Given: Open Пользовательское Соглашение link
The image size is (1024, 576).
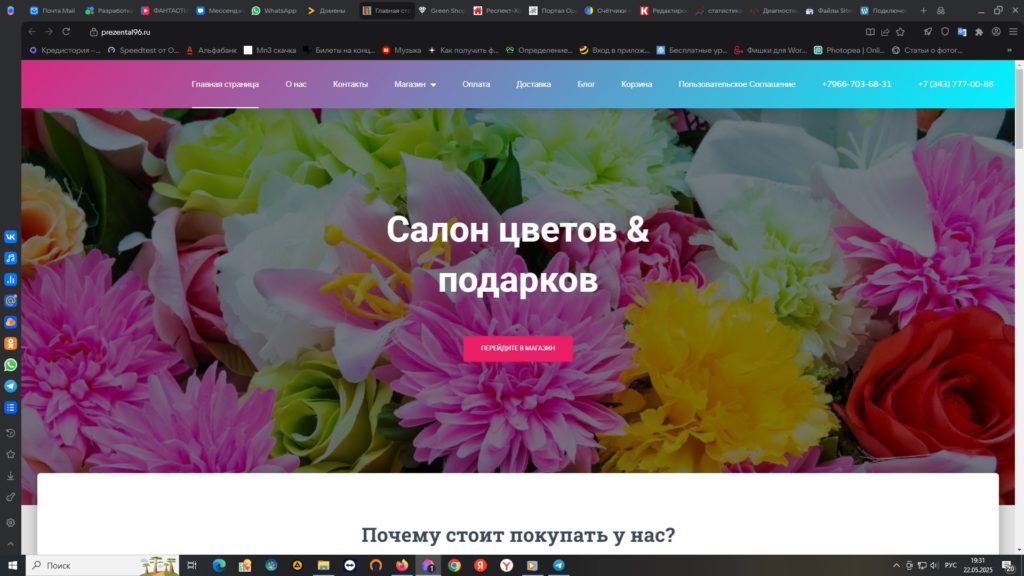Looking at the screenshot, I should pyautogui.click(x=736, y=84).
